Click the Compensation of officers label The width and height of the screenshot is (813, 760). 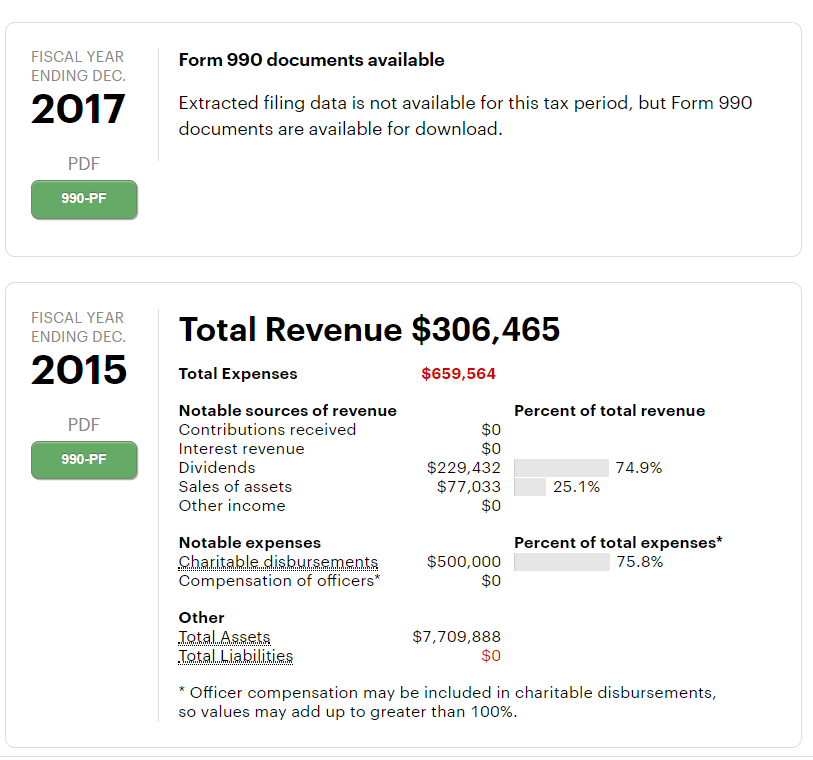pos(279,581)
